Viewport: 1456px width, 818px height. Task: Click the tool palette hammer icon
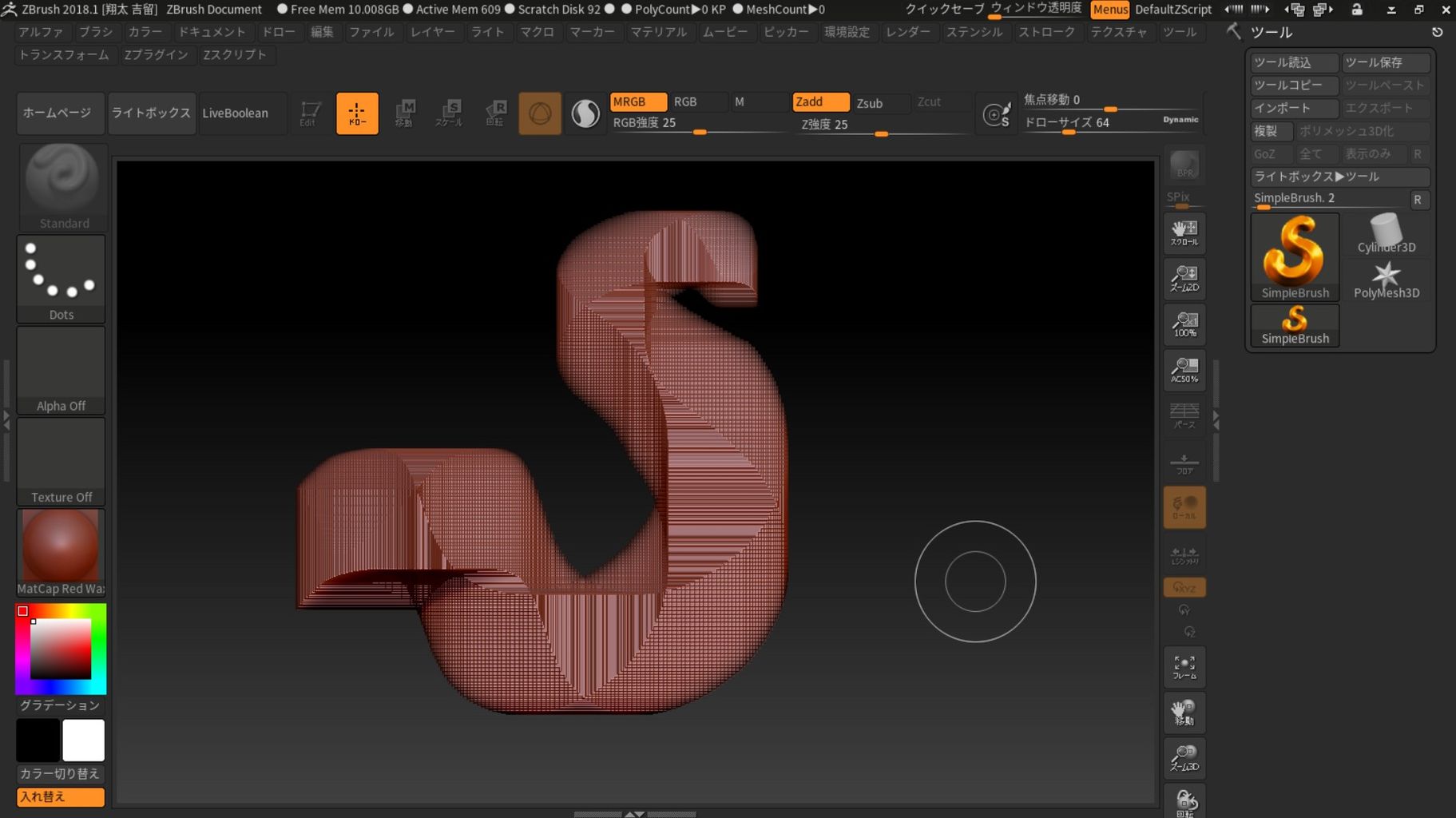click(1234, 32)
